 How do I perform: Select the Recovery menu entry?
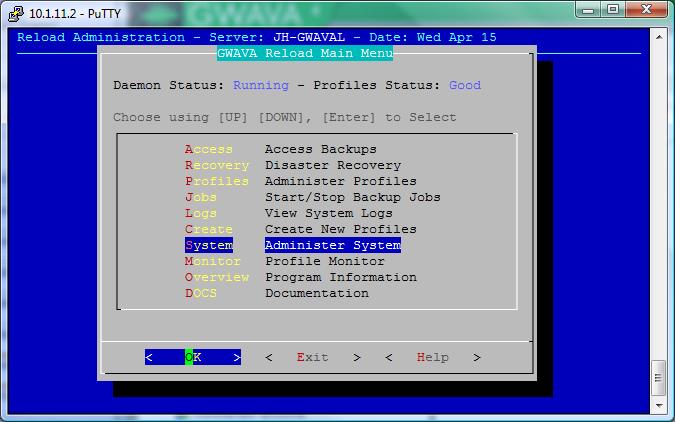tap(217, 165)
